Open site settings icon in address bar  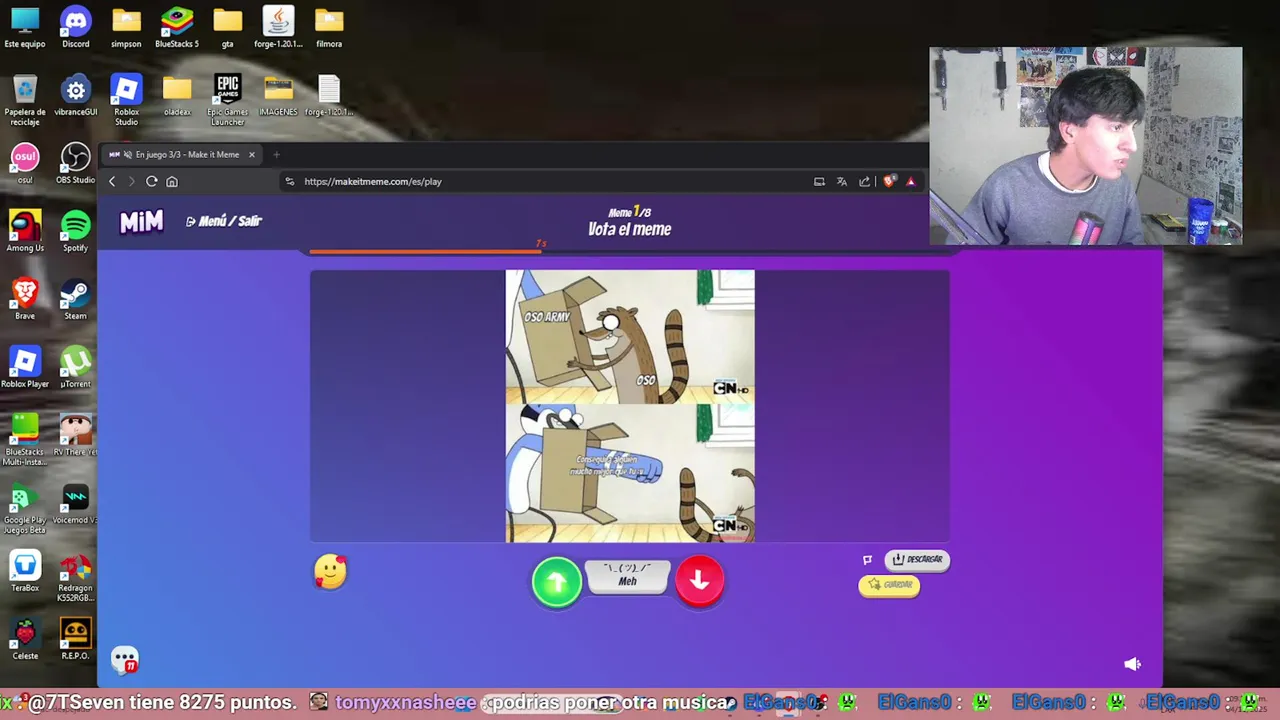pos(290,182)
